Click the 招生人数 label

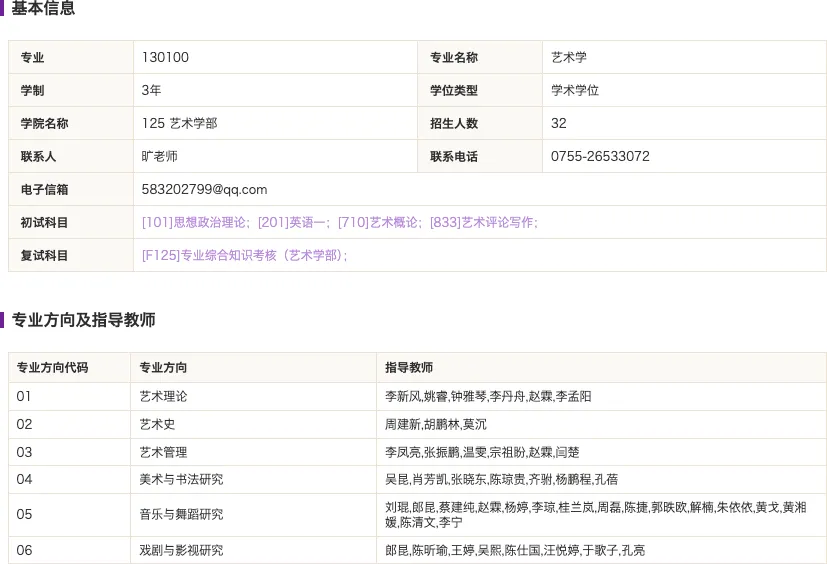tap(454, 123)
